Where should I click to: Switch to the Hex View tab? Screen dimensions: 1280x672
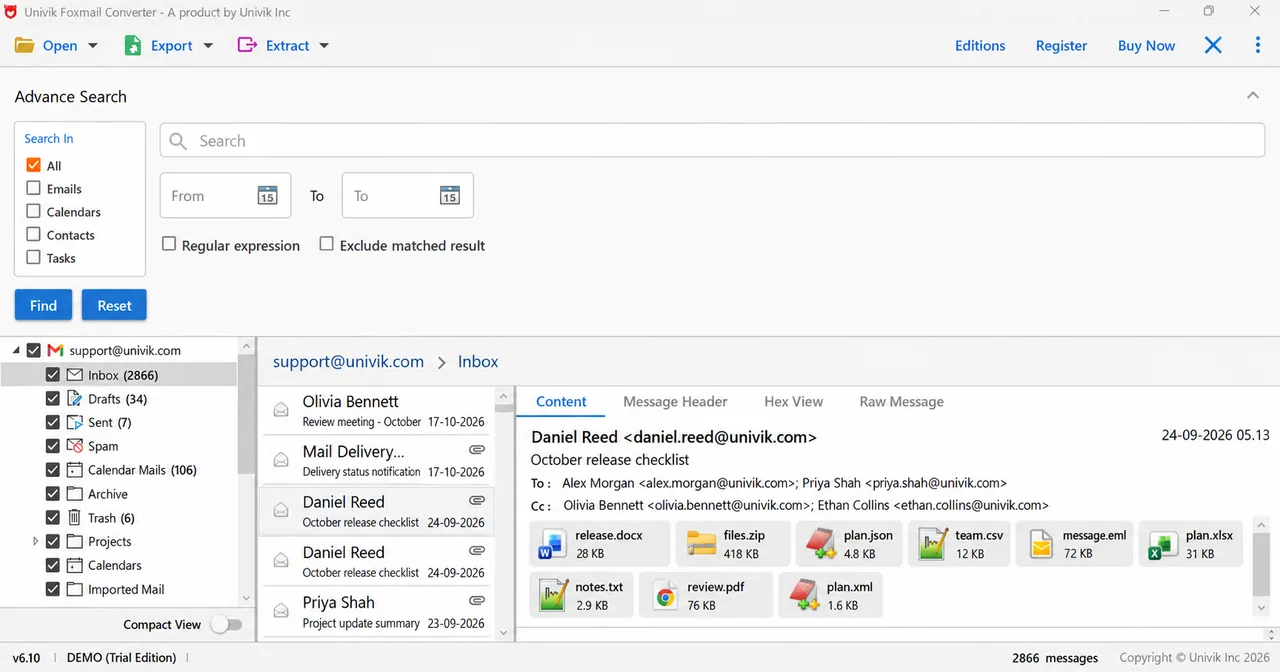(793, 401)
